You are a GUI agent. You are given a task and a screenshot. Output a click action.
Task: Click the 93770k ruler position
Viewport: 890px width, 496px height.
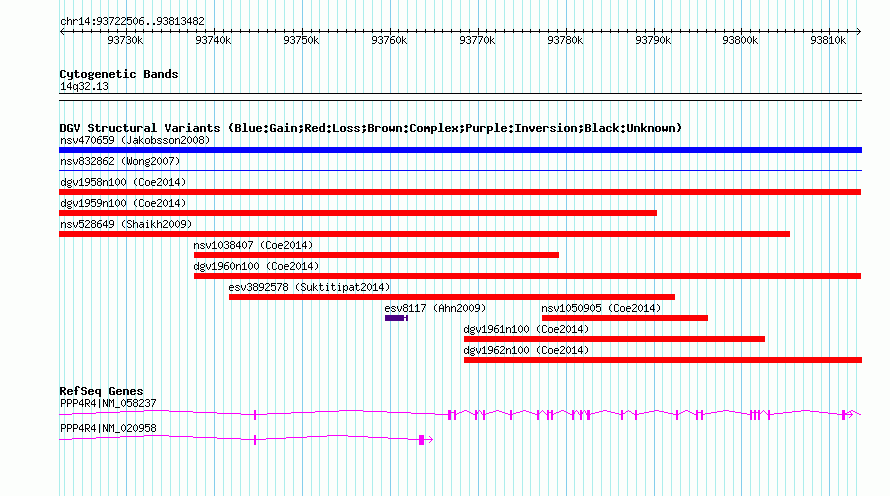coord(477,40)
